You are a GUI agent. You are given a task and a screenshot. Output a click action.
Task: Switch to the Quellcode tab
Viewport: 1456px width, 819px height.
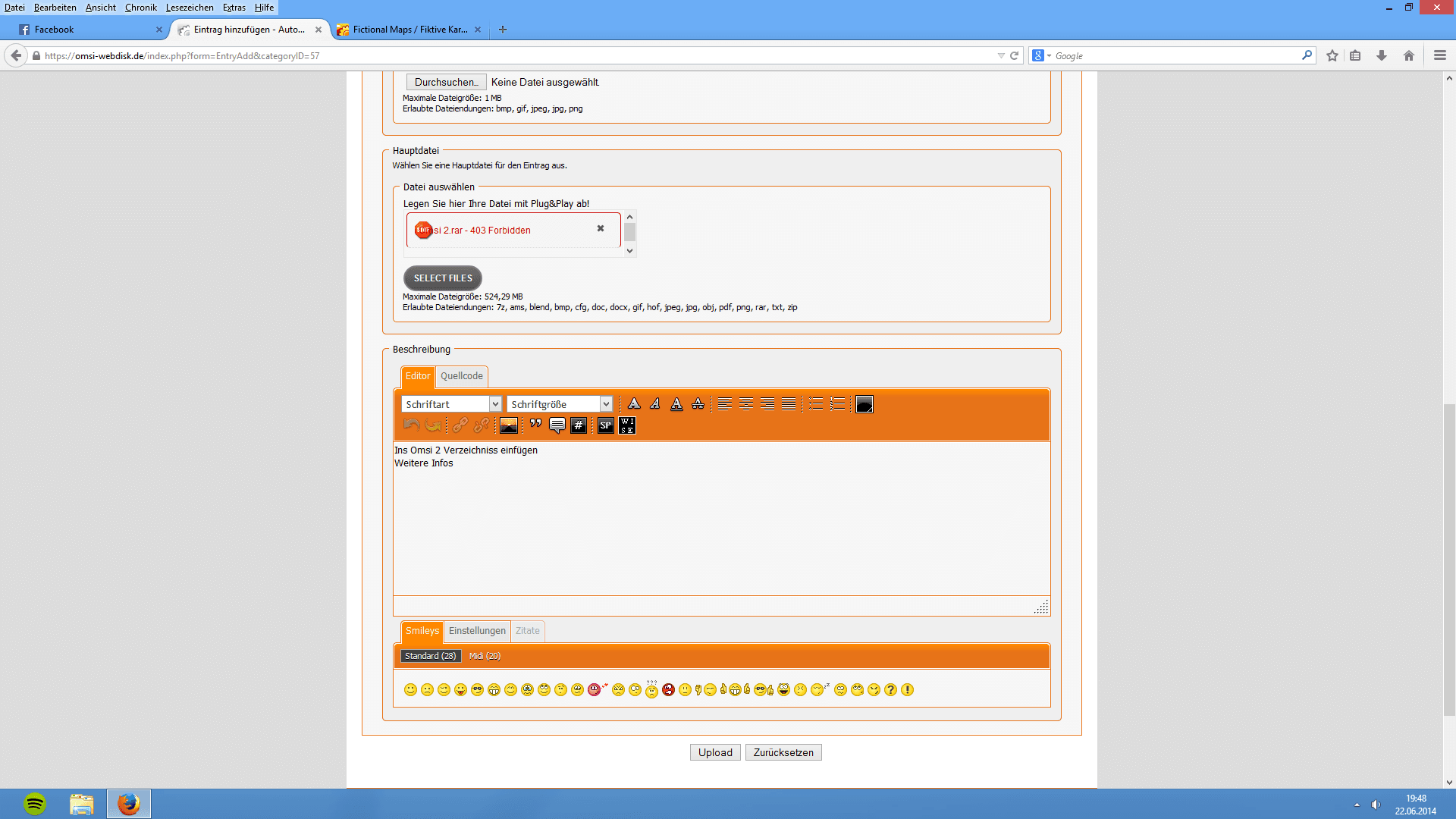tap(461, 376)
